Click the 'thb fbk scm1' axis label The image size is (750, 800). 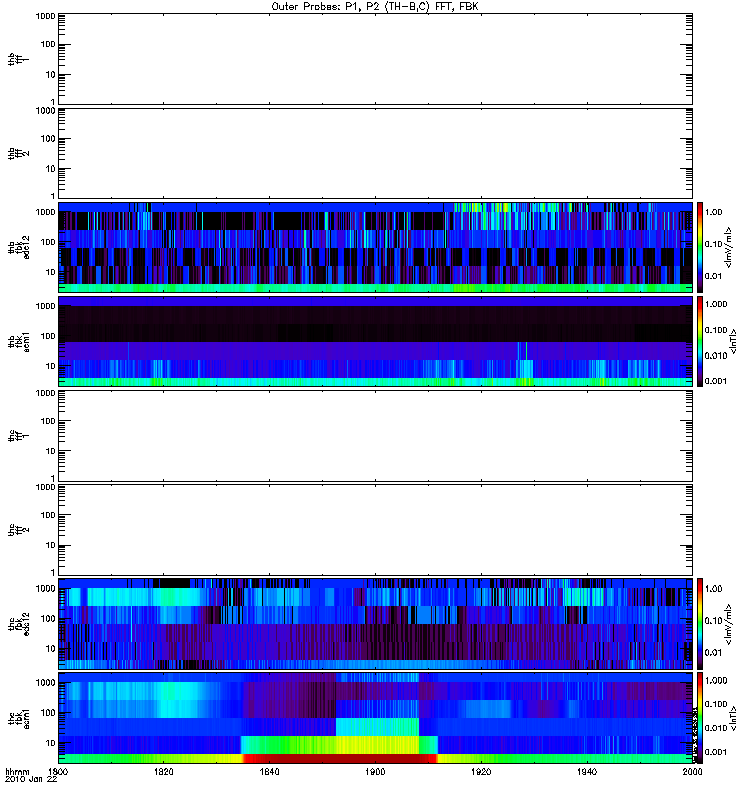coord(18,341)
